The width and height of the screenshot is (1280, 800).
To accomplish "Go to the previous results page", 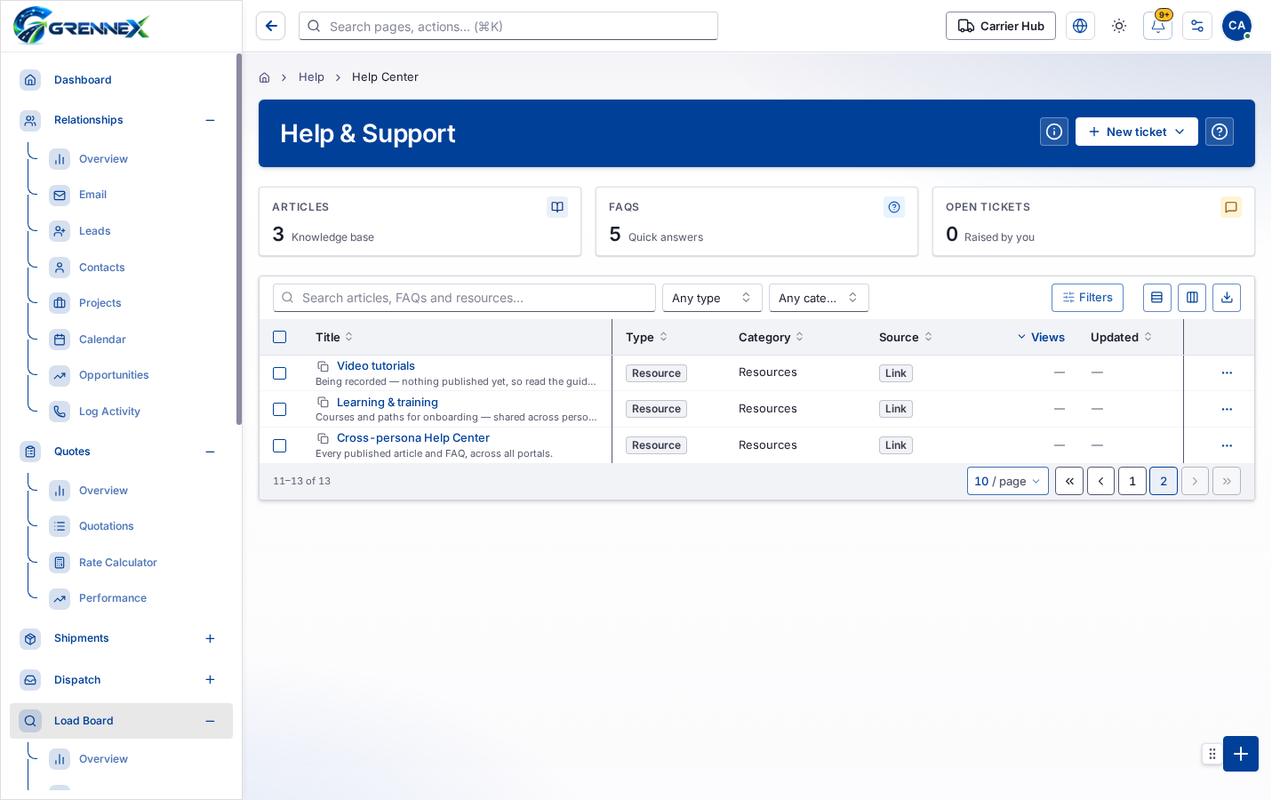I will [x=1101, y=481].
